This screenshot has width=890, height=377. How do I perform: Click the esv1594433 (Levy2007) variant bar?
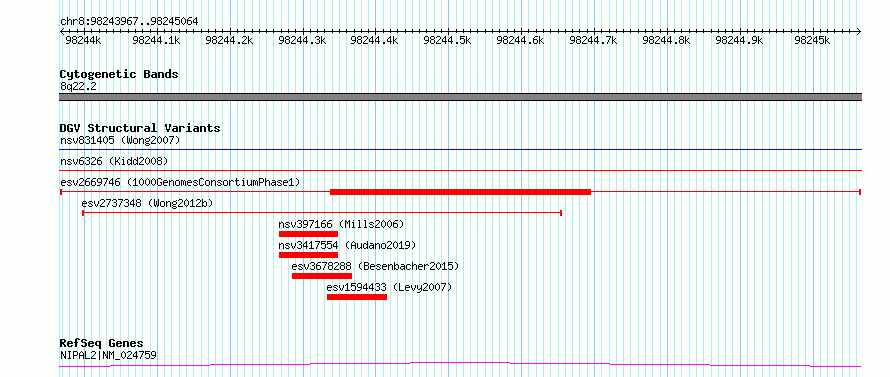point(357,297)
